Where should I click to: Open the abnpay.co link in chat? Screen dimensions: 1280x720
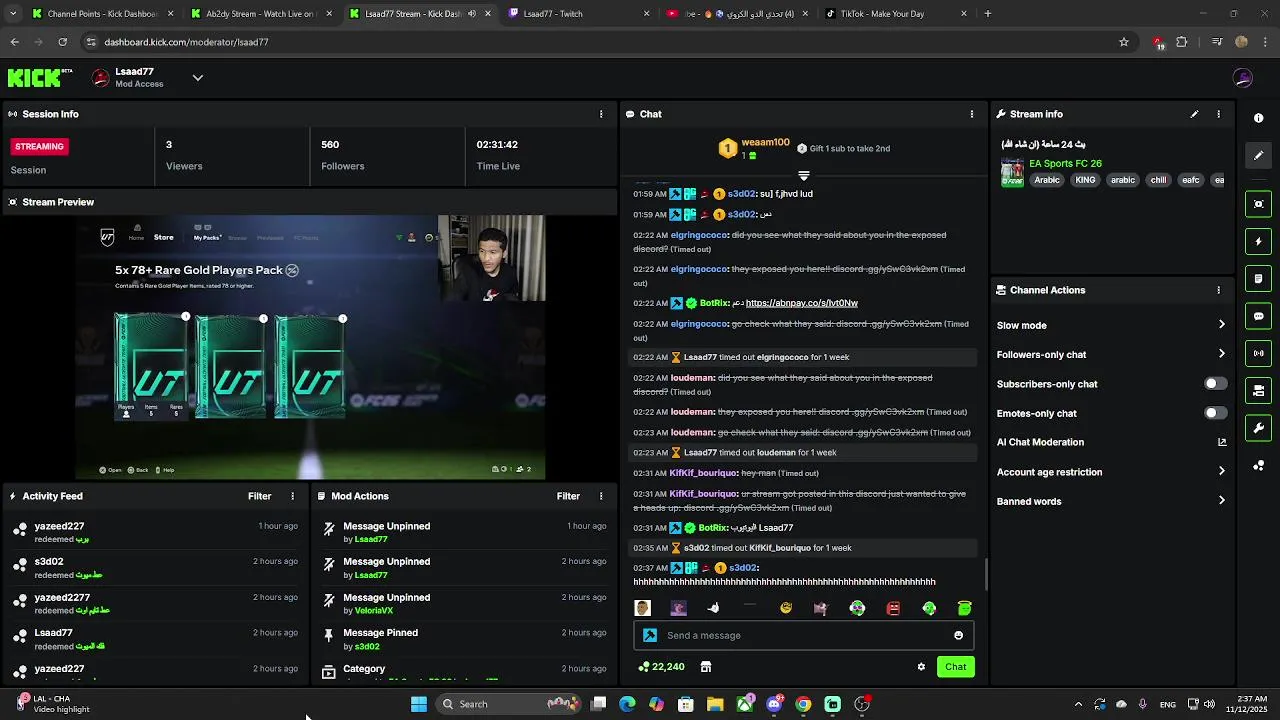tap(802, 303)
